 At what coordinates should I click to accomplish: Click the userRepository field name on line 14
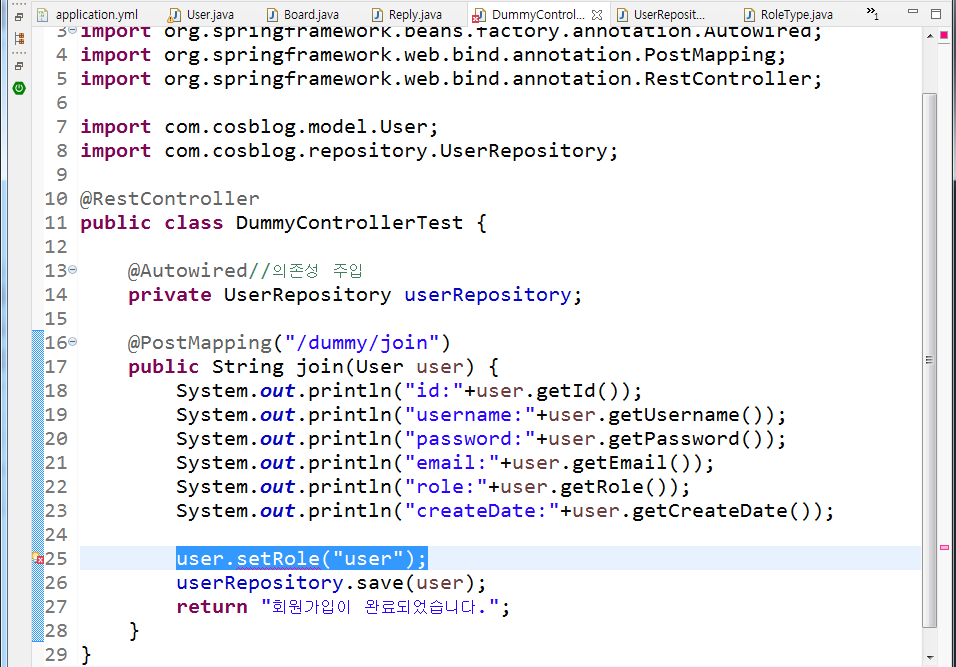point(488,294)
